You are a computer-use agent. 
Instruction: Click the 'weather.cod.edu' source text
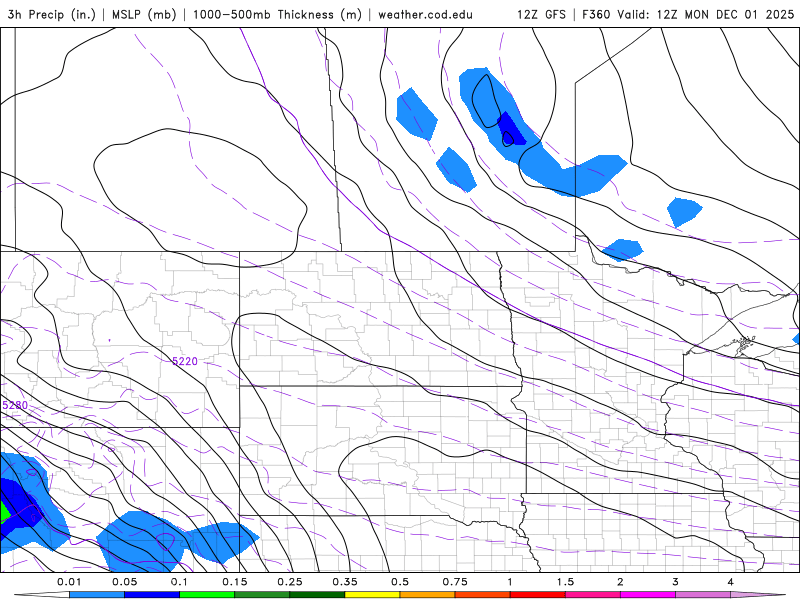pos(425,14)
